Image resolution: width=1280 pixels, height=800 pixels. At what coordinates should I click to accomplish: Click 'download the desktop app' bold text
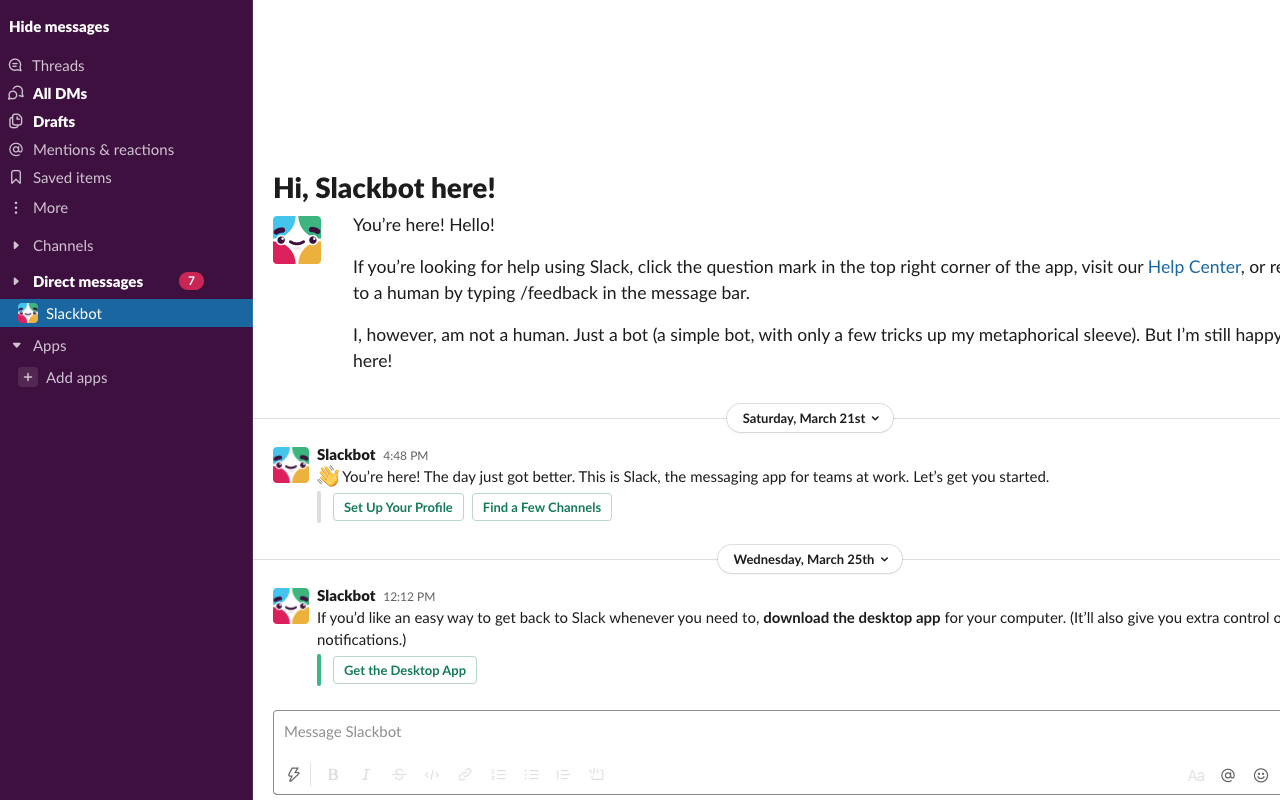(852, 618)
